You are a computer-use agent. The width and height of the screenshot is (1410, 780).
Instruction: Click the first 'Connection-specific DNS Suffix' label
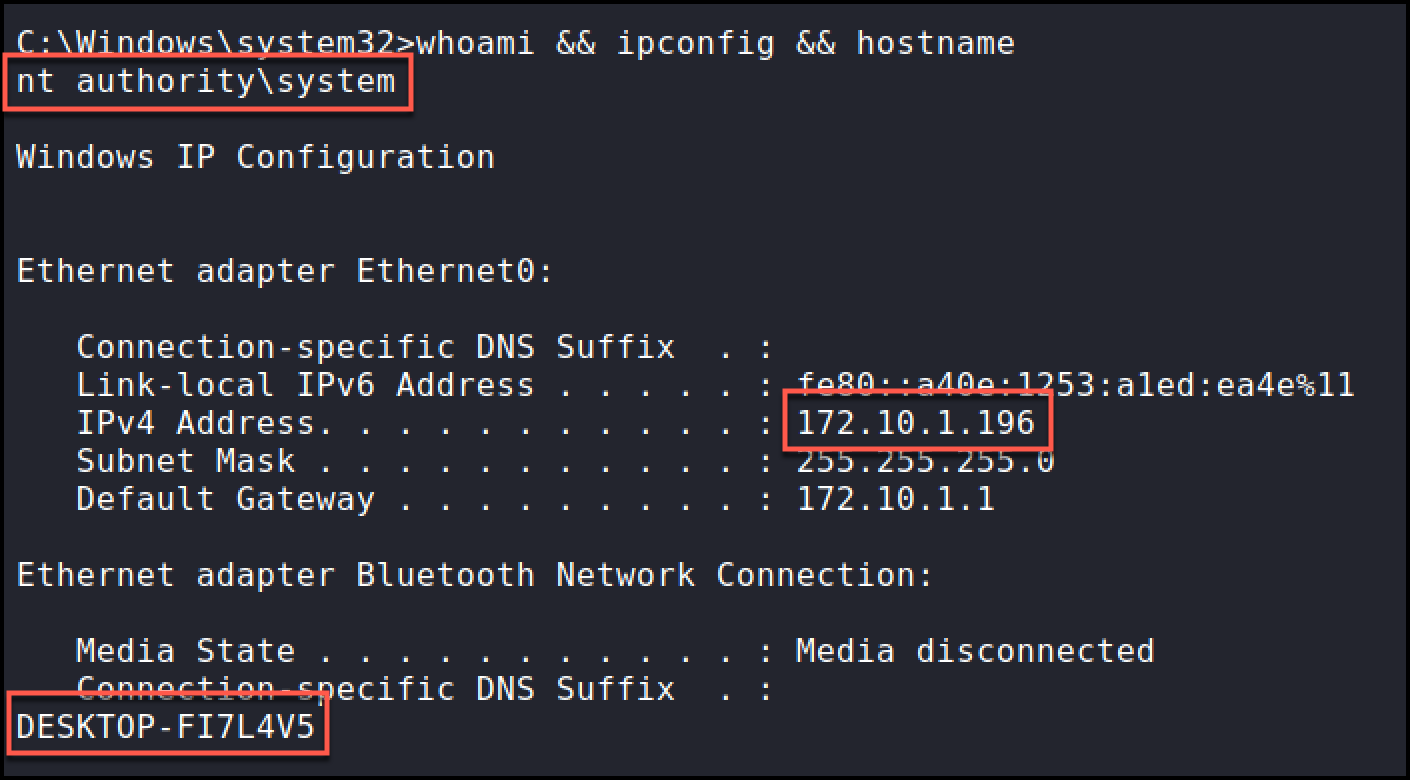point(375,348)
